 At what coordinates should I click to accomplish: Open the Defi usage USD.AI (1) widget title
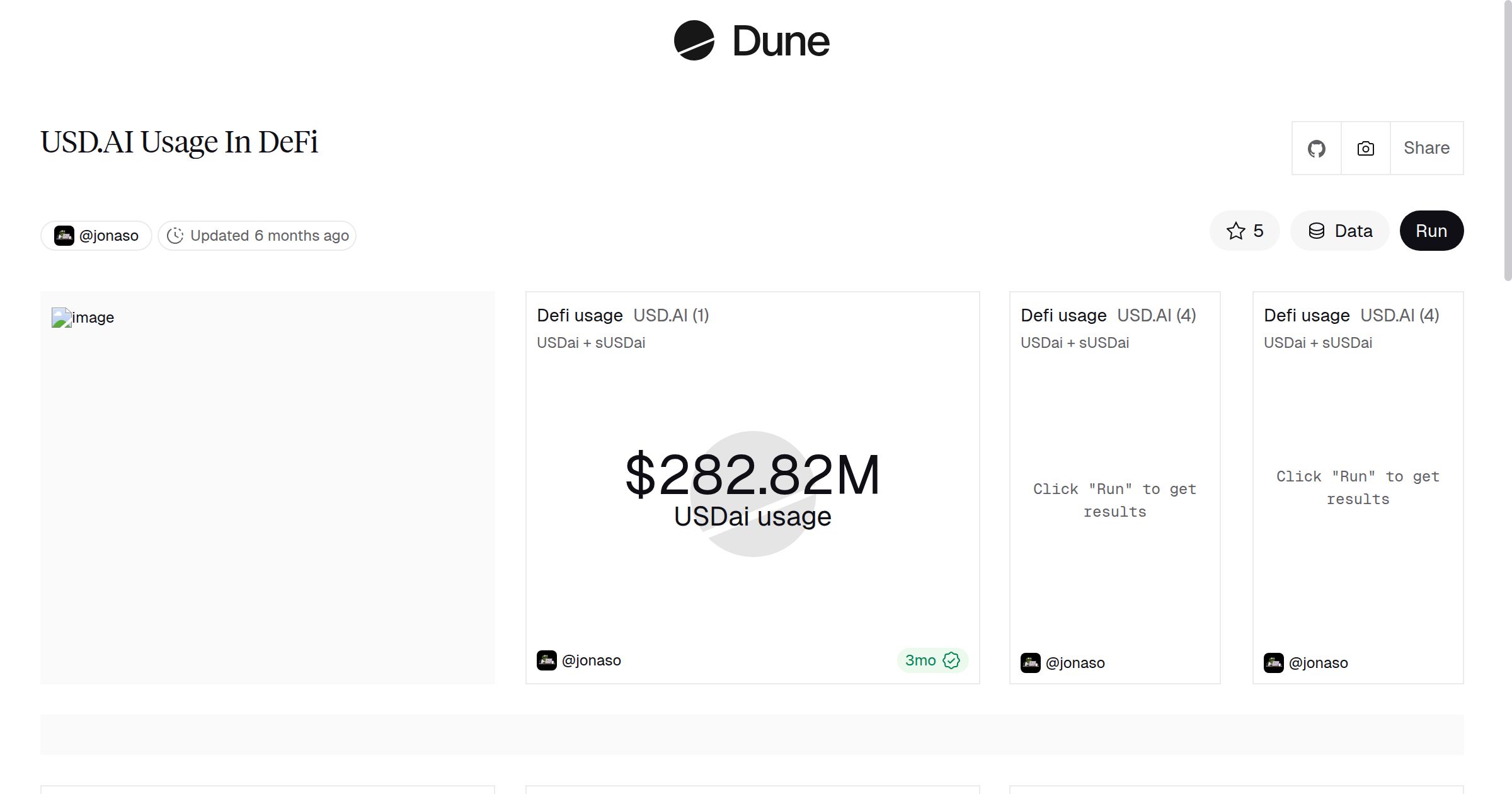[580, 315]
